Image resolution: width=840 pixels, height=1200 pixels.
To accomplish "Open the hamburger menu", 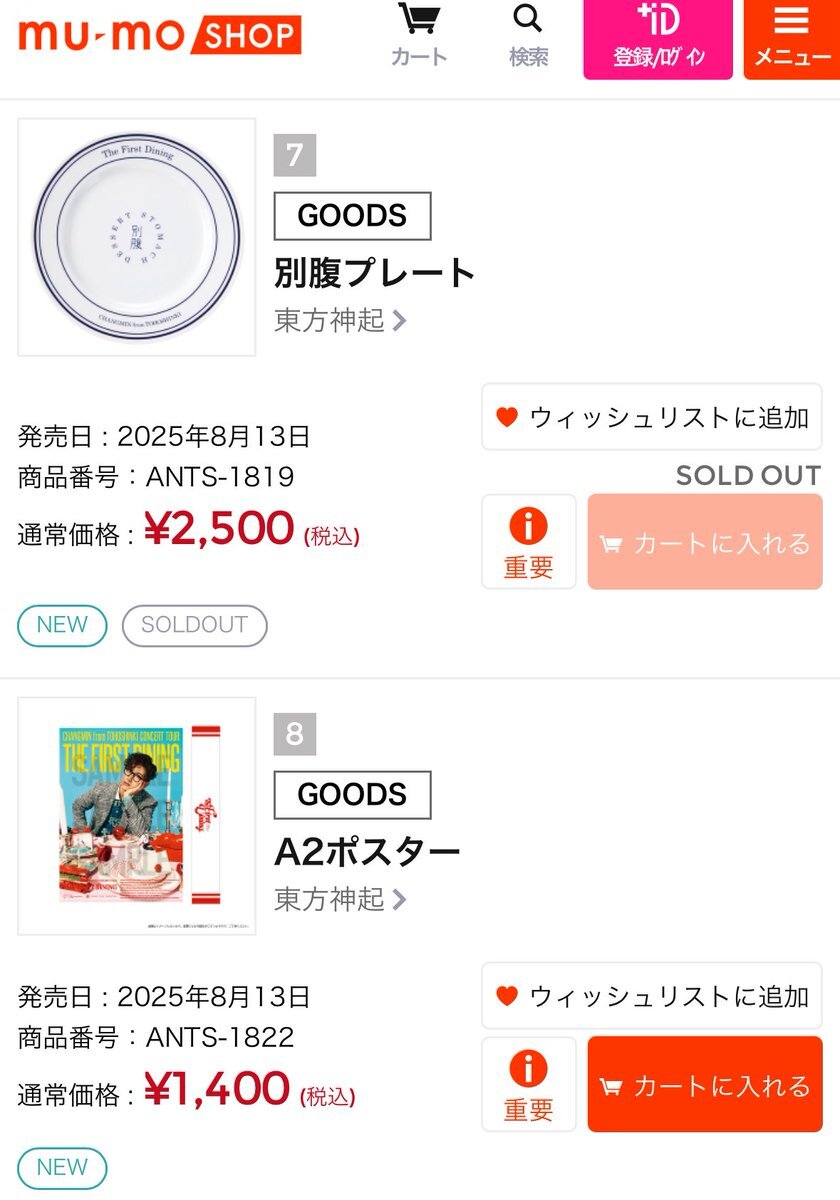I will point(792,39).
